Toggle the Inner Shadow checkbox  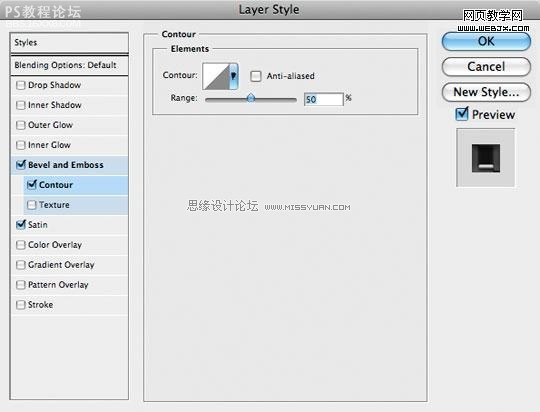click(21, 105)
